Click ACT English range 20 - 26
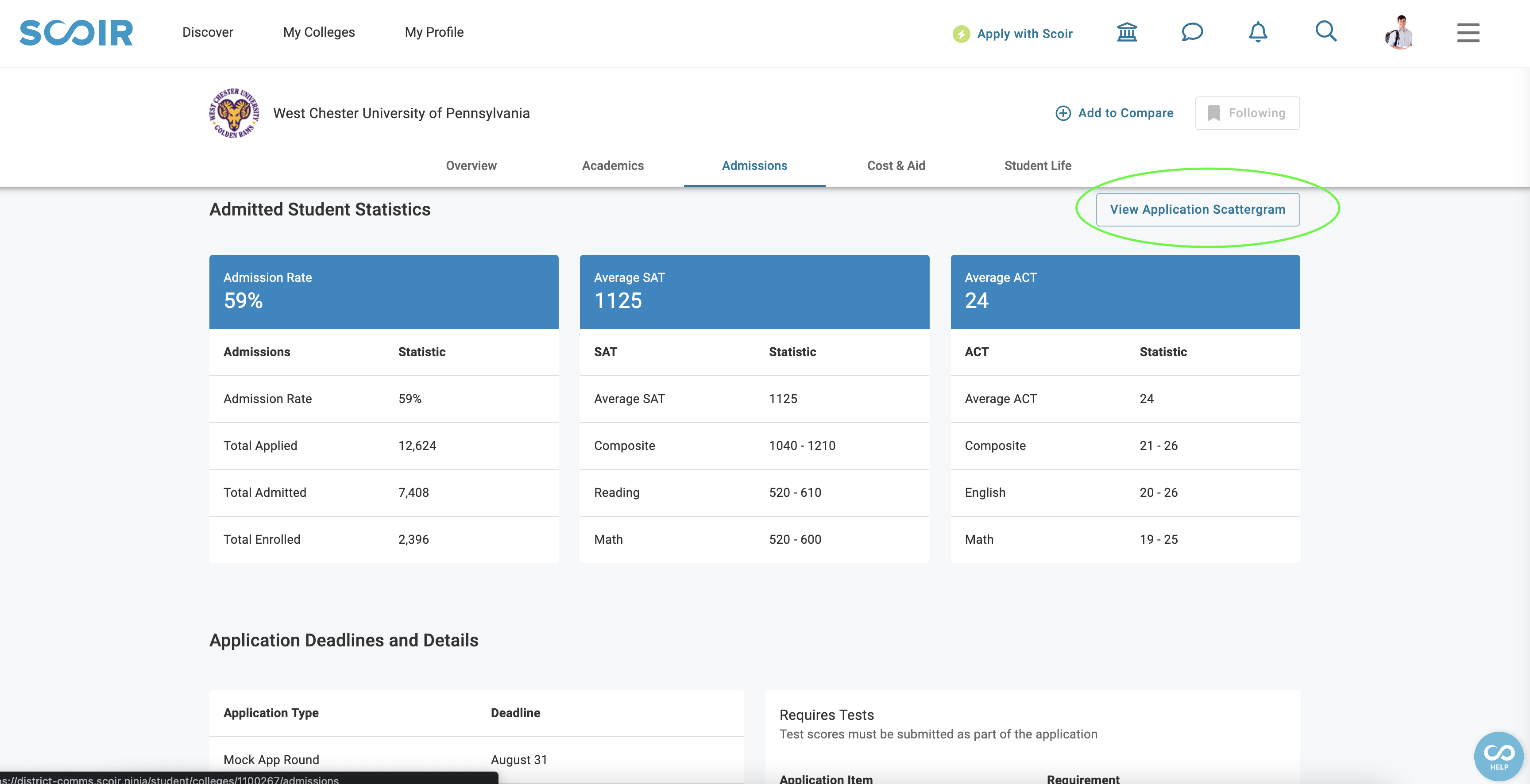 coord(1158,492)
